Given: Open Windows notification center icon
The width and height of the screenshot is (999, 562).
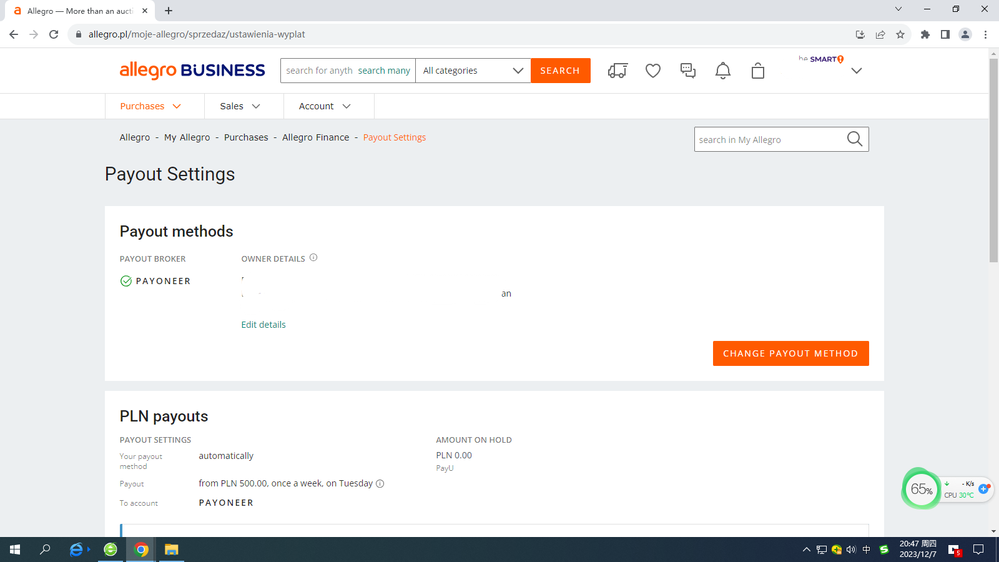Looking at the screenshot, I should pos(979,549).
